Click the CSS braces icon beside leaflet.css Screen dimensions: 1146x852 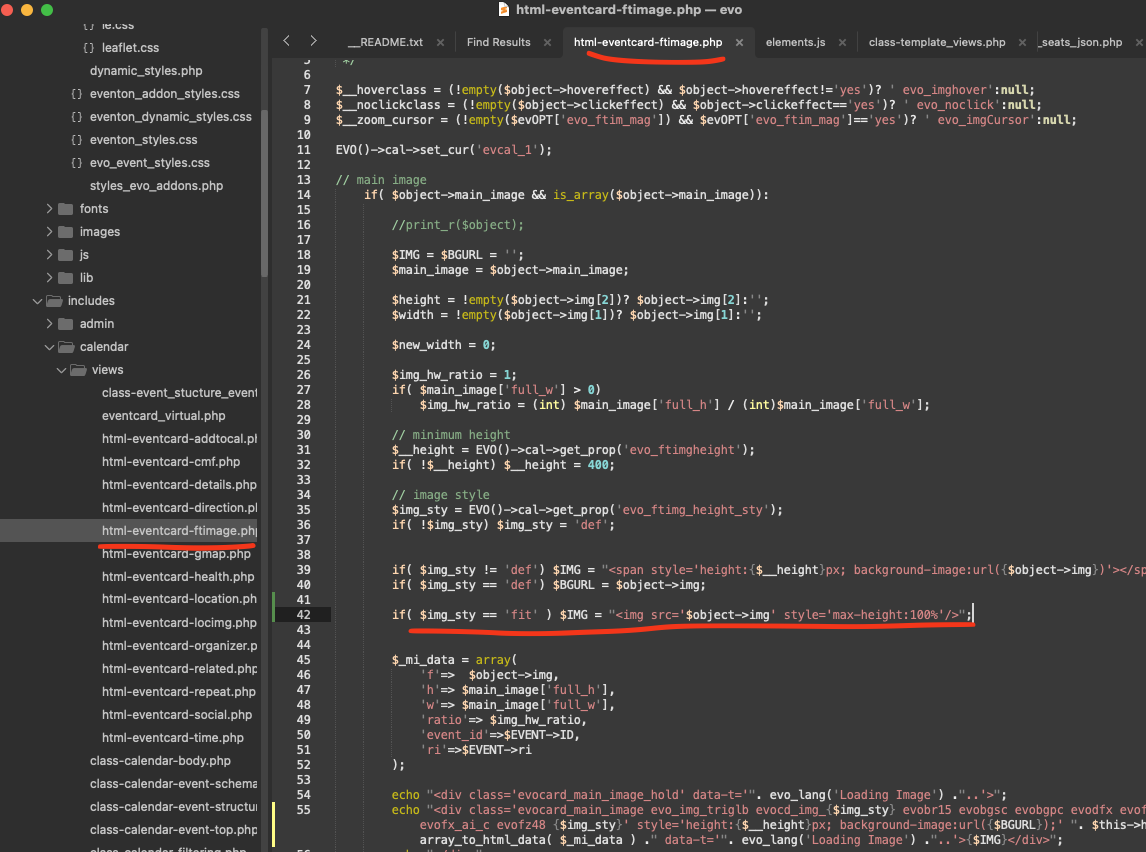[89, 48]
